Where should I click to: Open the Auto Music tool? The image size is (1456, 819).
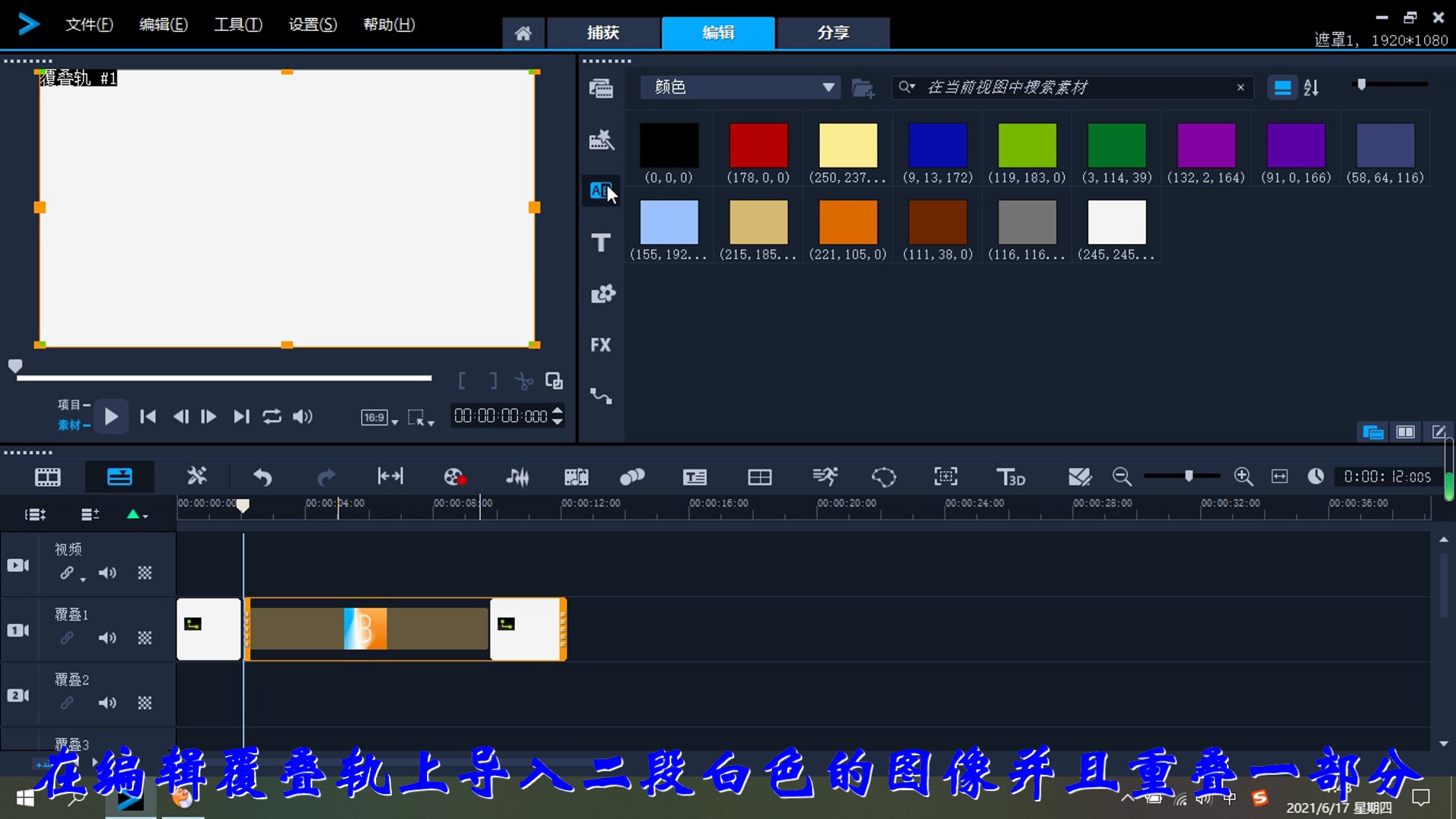(576, 477)
